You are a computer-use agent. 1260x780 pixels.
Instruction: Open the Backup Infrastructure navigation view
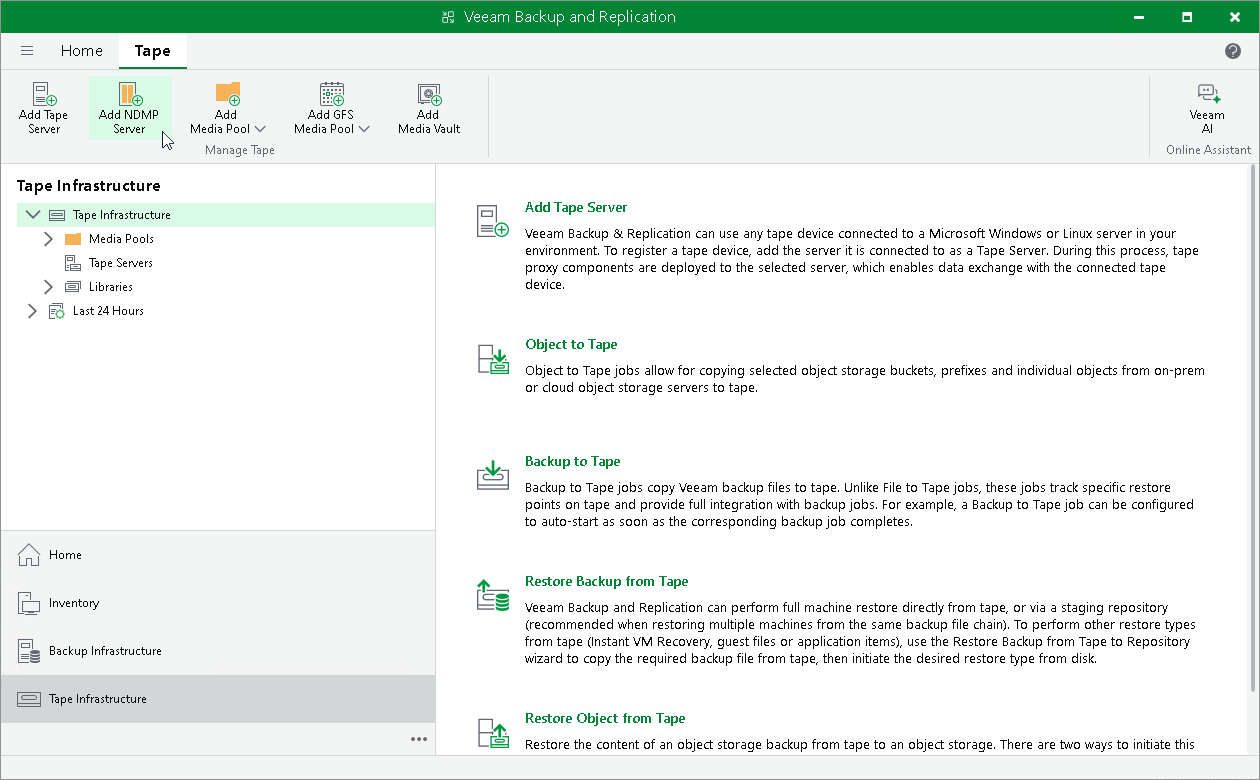click(x=218, y=651)
